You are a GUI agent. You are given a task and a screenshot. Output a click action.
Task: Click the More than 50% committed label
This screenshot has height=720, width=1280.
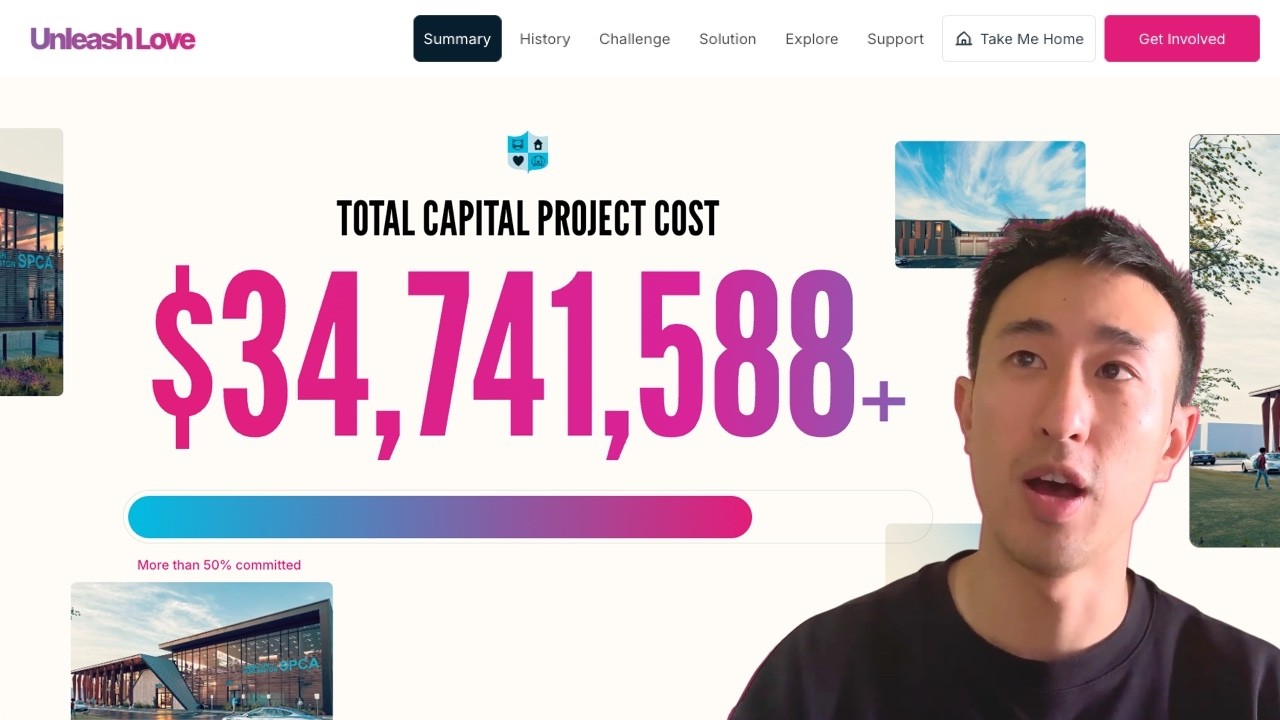click(219, 565)
